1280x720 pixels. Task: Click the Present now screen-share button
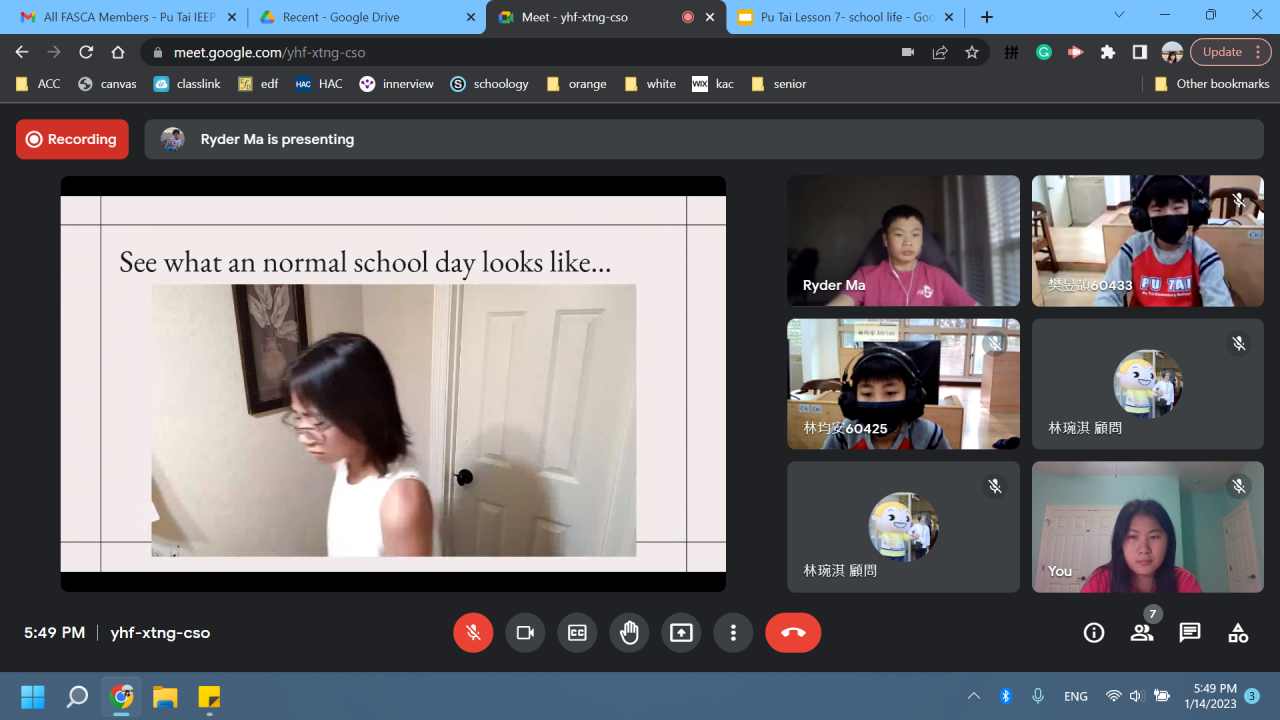pos(681,633)
